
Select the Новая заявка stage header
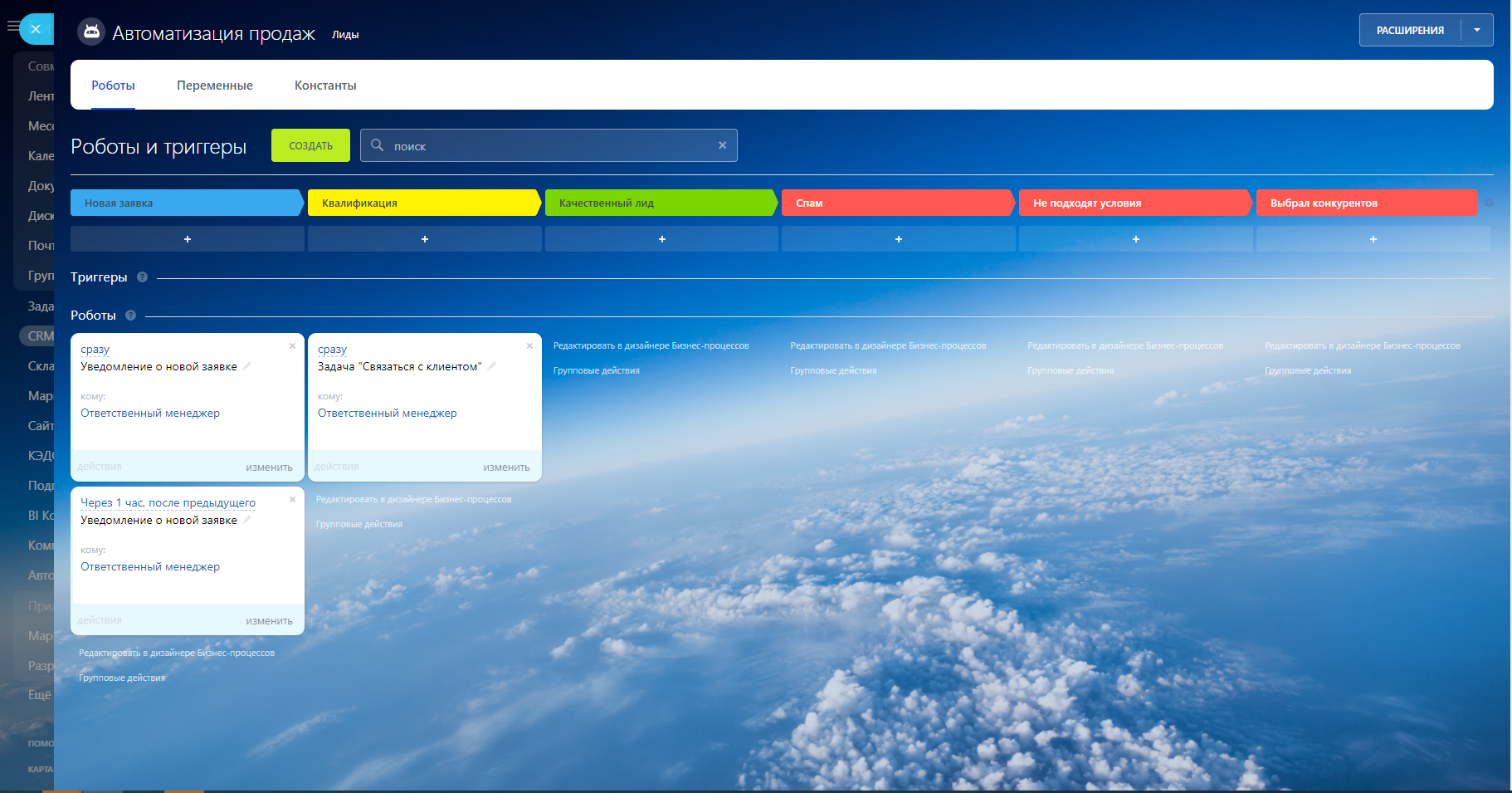tap(188, 203)
